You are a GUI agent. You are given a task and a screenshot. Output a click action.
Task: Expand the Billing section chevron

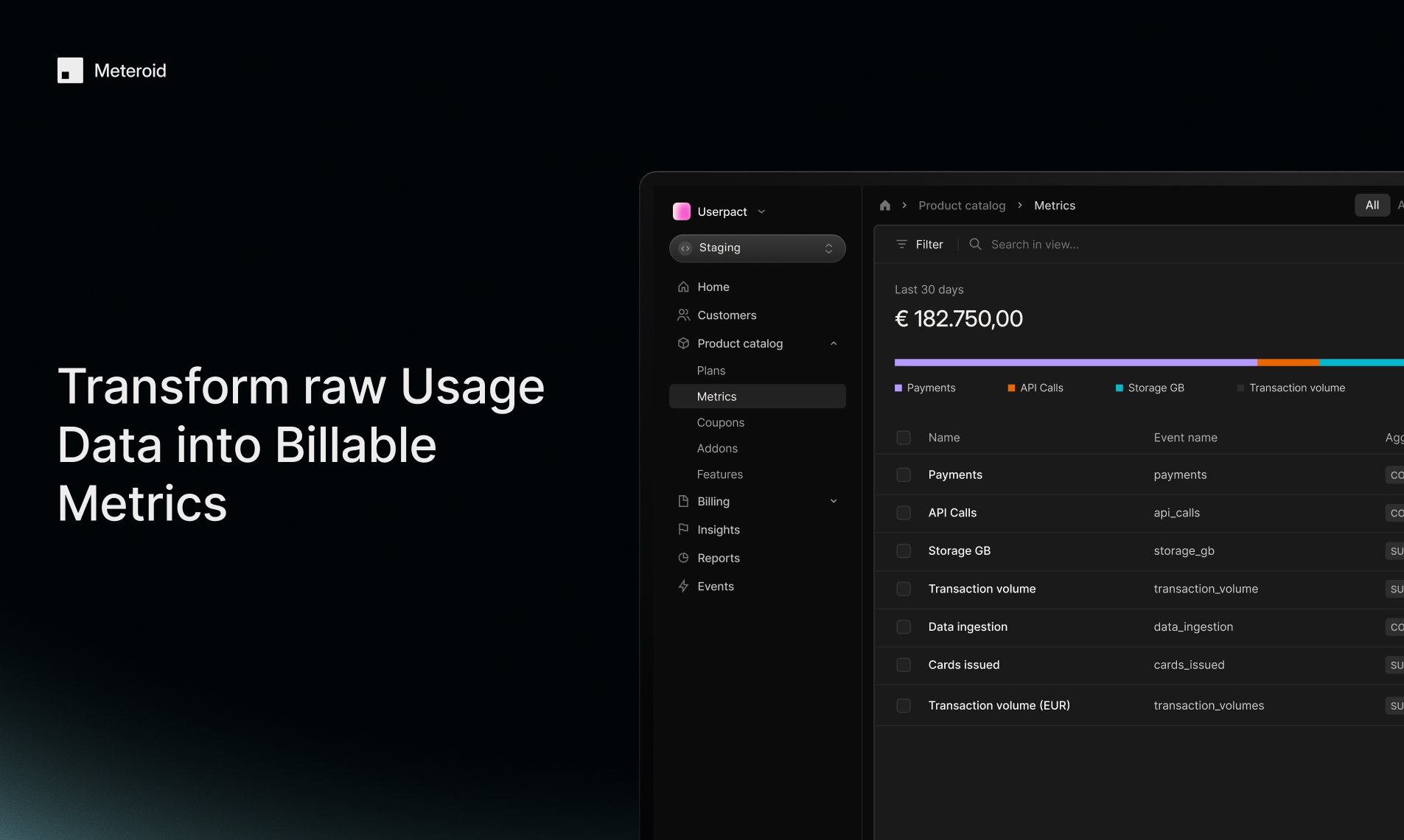click(834, 501)
